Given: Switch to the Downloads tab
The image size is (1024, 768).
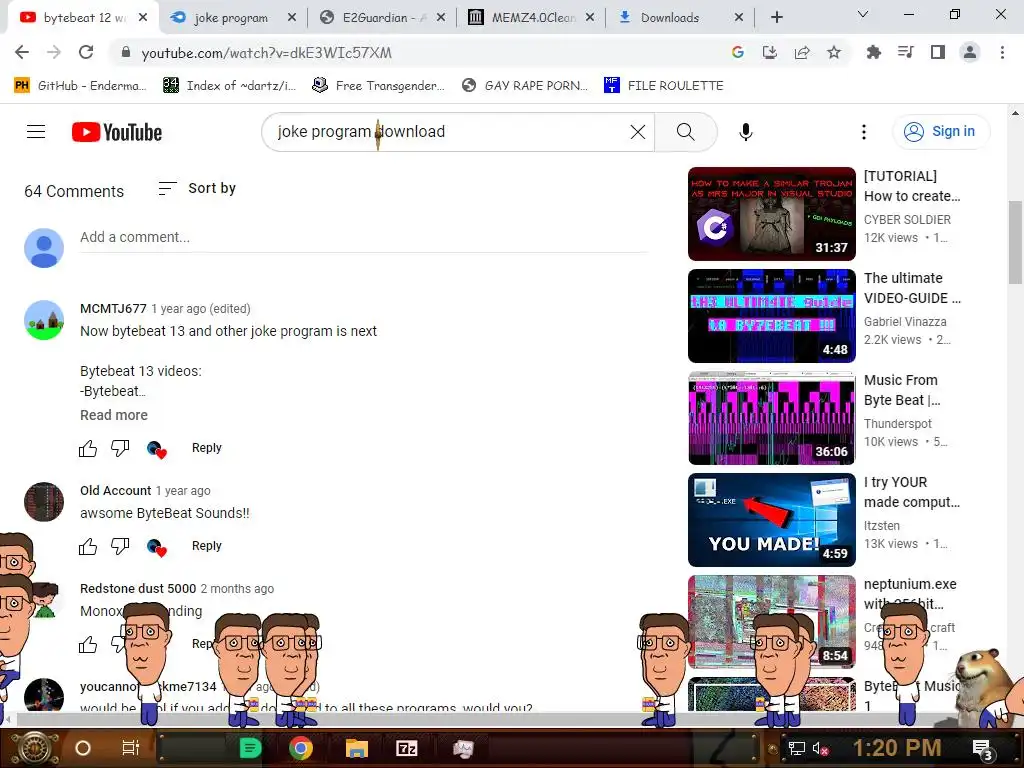Looking at the screenshot, I should point(669,18).
